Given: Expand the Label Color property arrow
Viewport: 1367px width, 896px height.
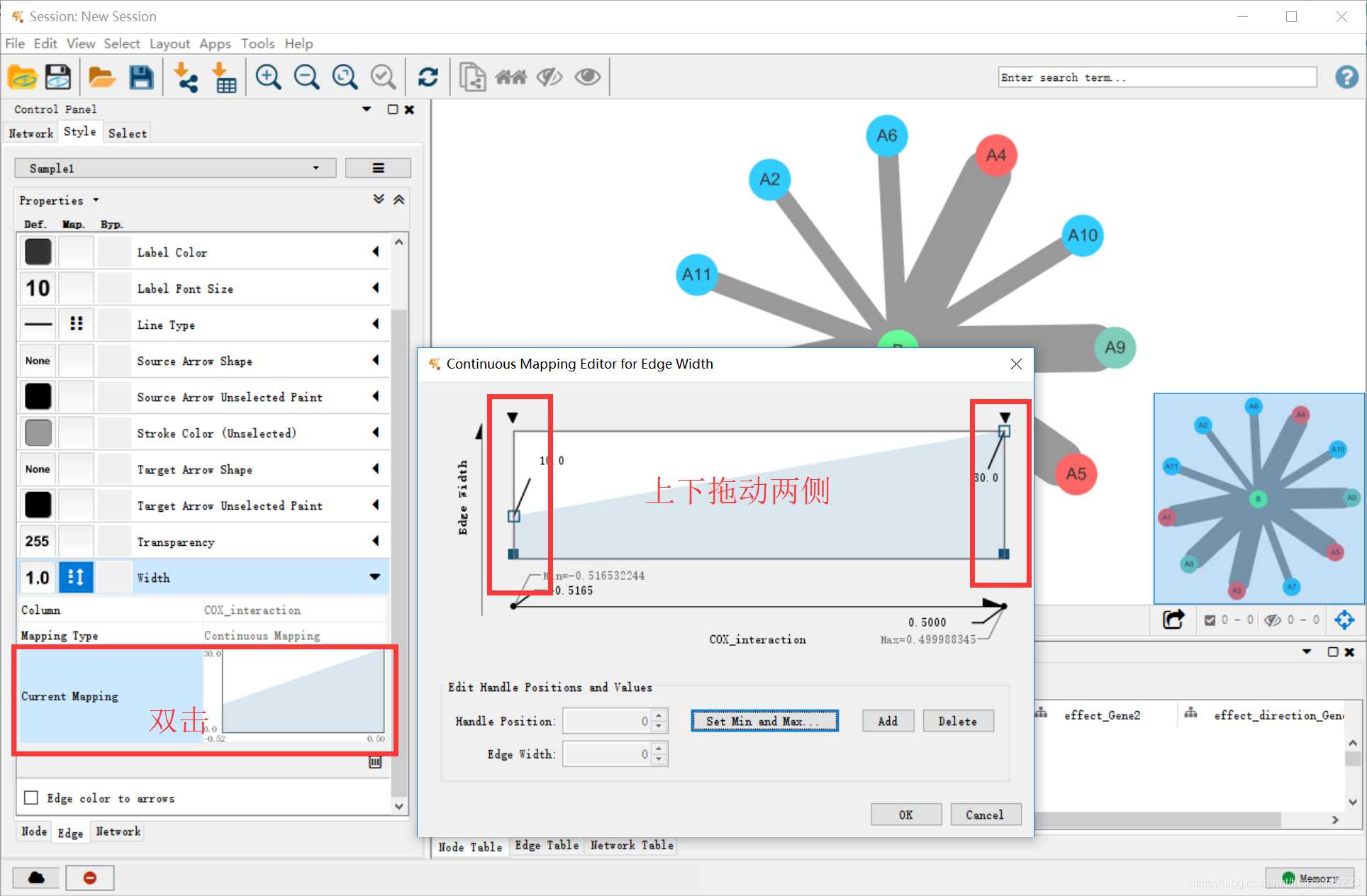Looking at the screenshot, I should point(376,252).
